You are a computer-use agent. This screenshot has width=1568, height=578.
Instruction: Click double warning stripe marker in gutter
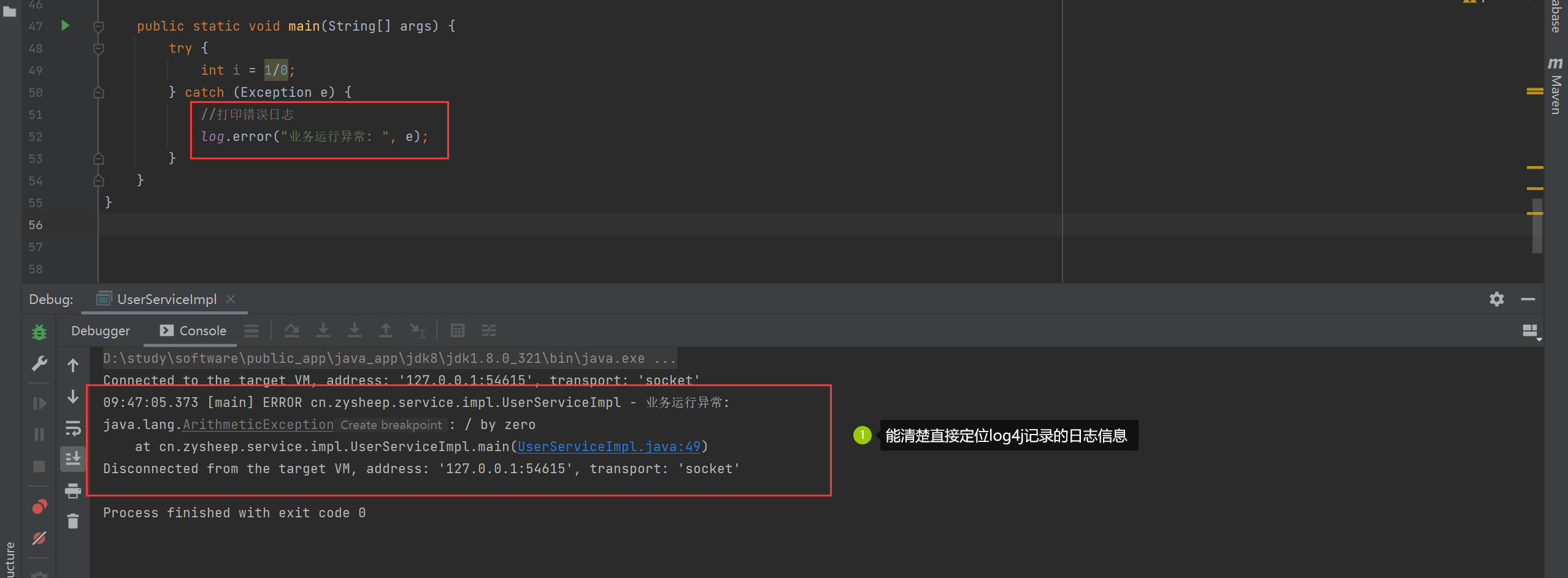tap(1535, 91)
